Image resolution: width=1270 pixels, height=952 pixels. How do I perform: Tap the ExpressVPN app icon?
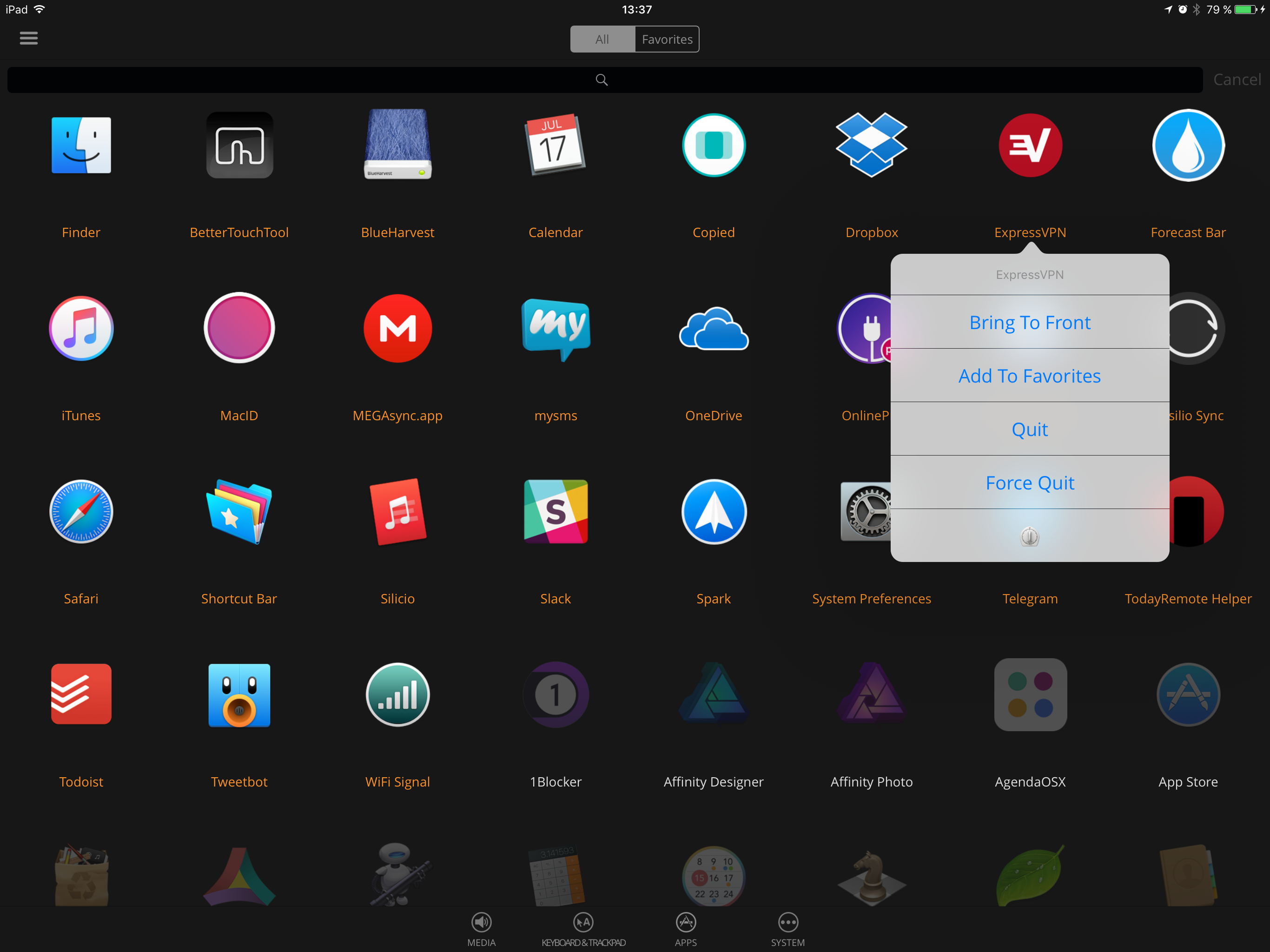pos(1030,145)
